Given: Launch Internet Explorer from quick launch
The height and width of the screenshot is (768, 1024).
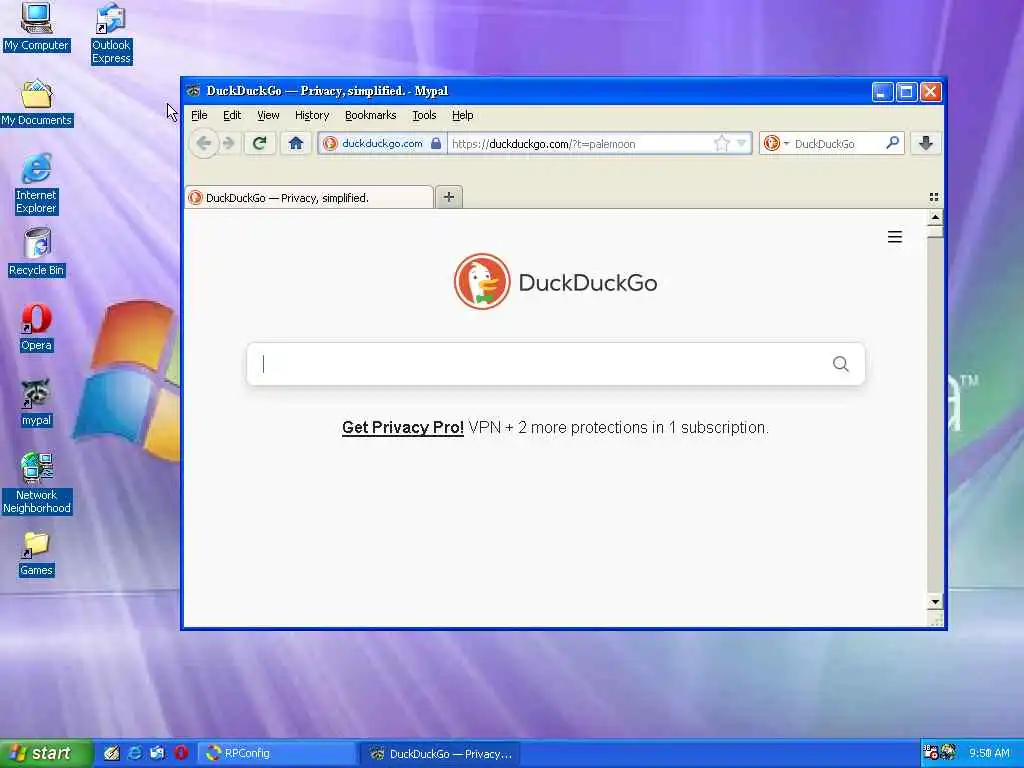Looking at the screenshot, I should pos(135,753).
